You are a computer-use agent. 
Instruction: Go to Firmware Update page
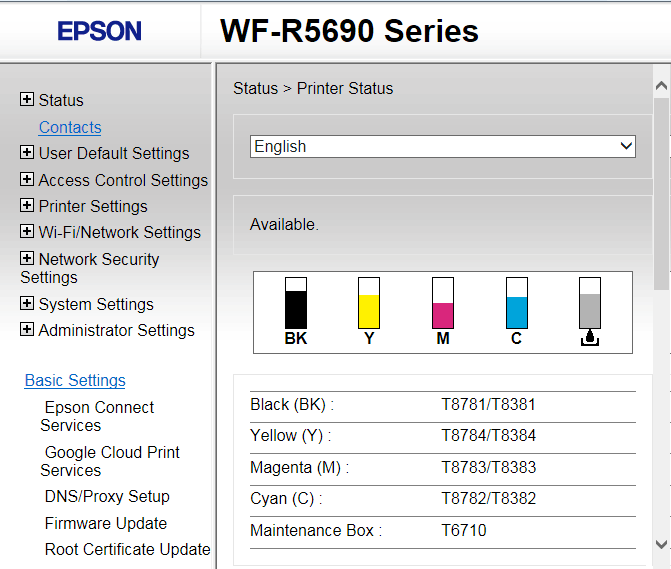pyautogui.click(x=106, y=523)
